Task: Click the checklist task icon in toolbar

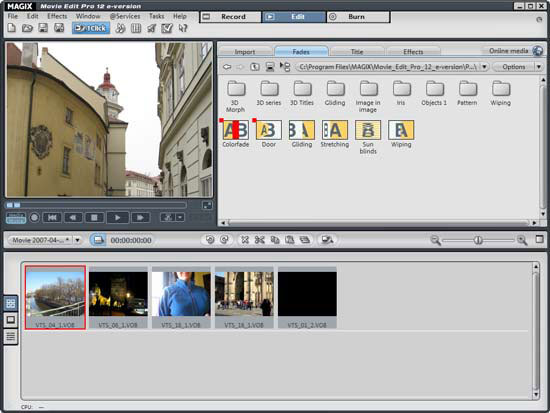Action: [167, 28]
